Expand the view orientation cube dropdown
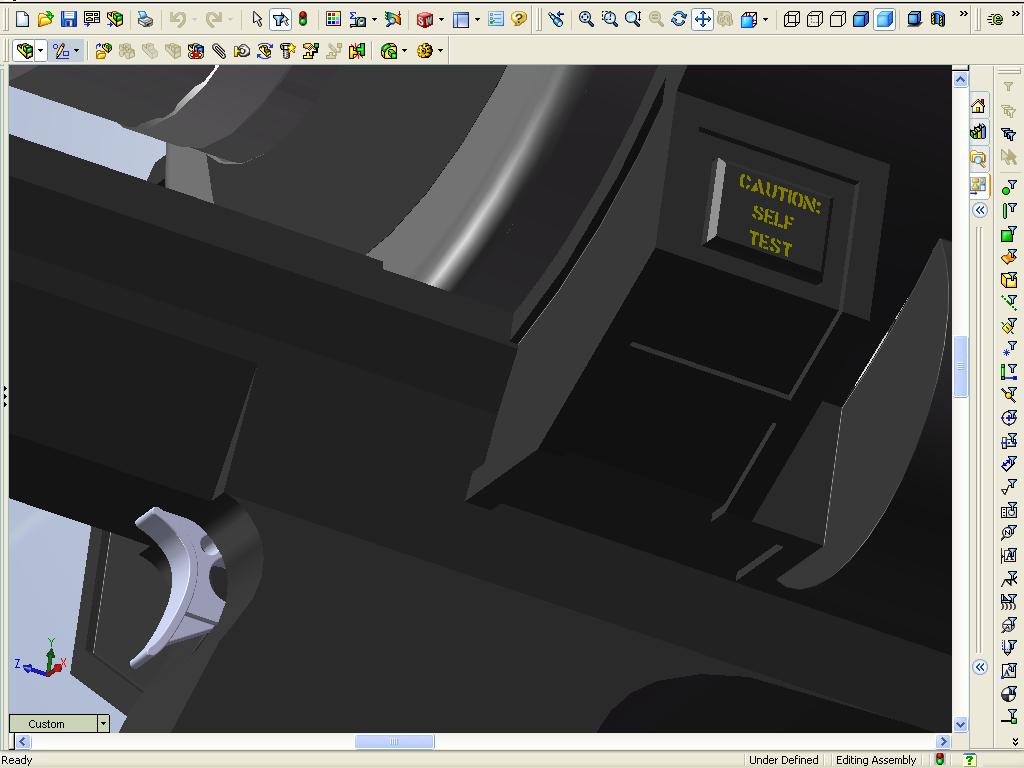The image size is (1024, 768). point(766,19)
